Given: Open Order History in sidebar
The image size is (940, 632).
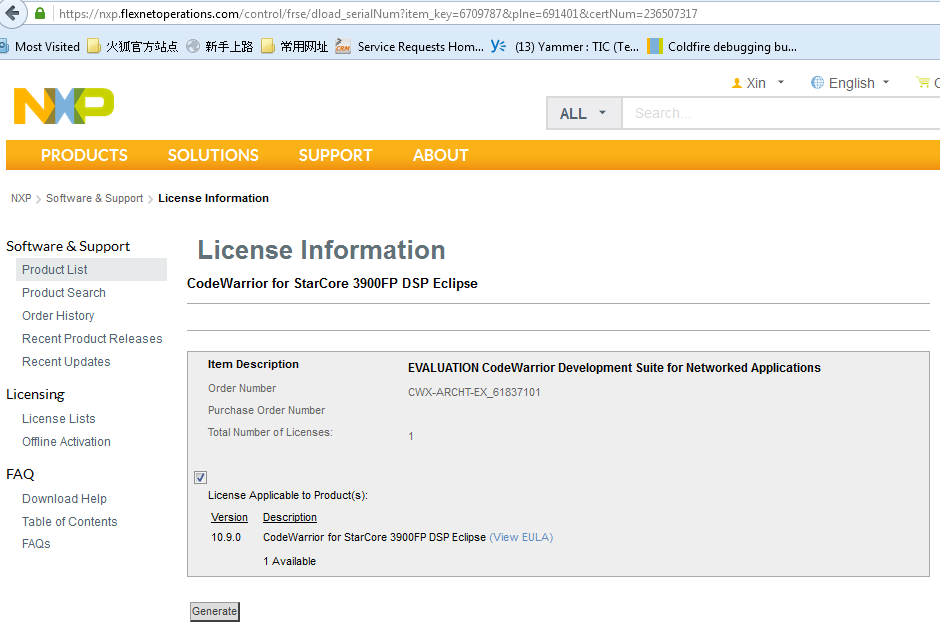Looking at the screenshot, I should [58, 316].
